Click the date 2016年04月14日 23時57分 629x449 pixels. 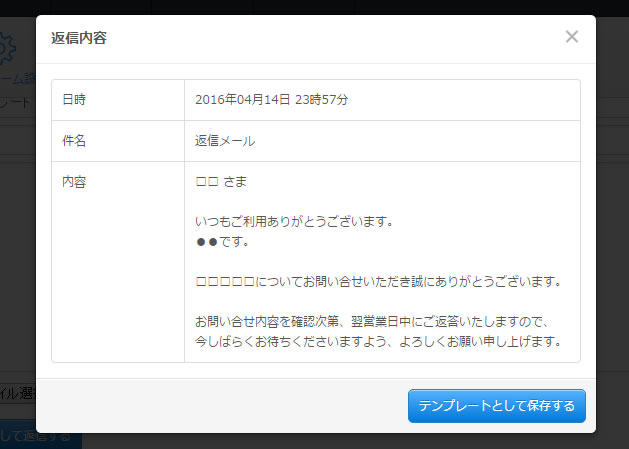coord(271,100)
